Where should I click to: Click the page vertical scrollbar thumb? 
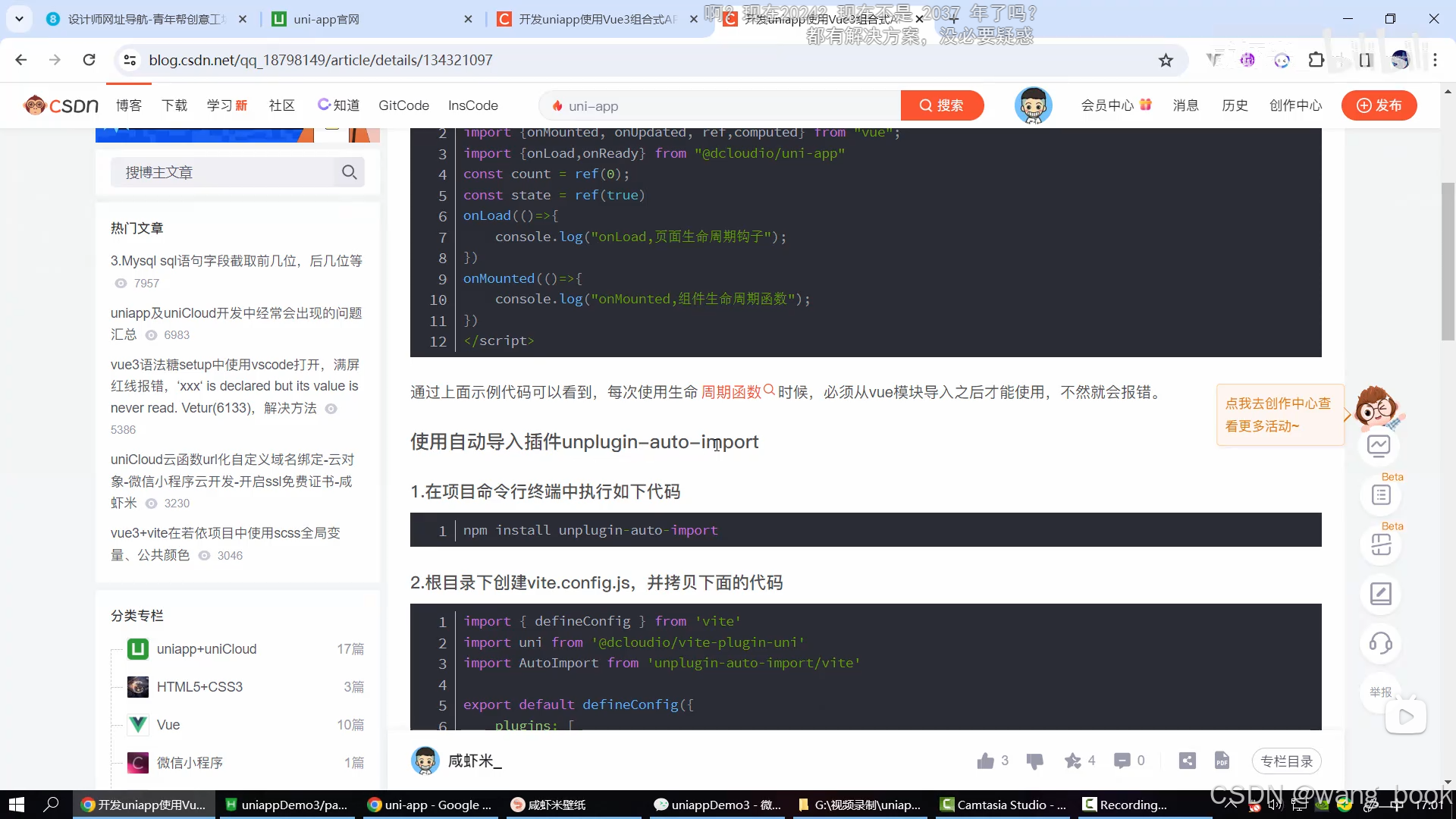point(1448,262)
